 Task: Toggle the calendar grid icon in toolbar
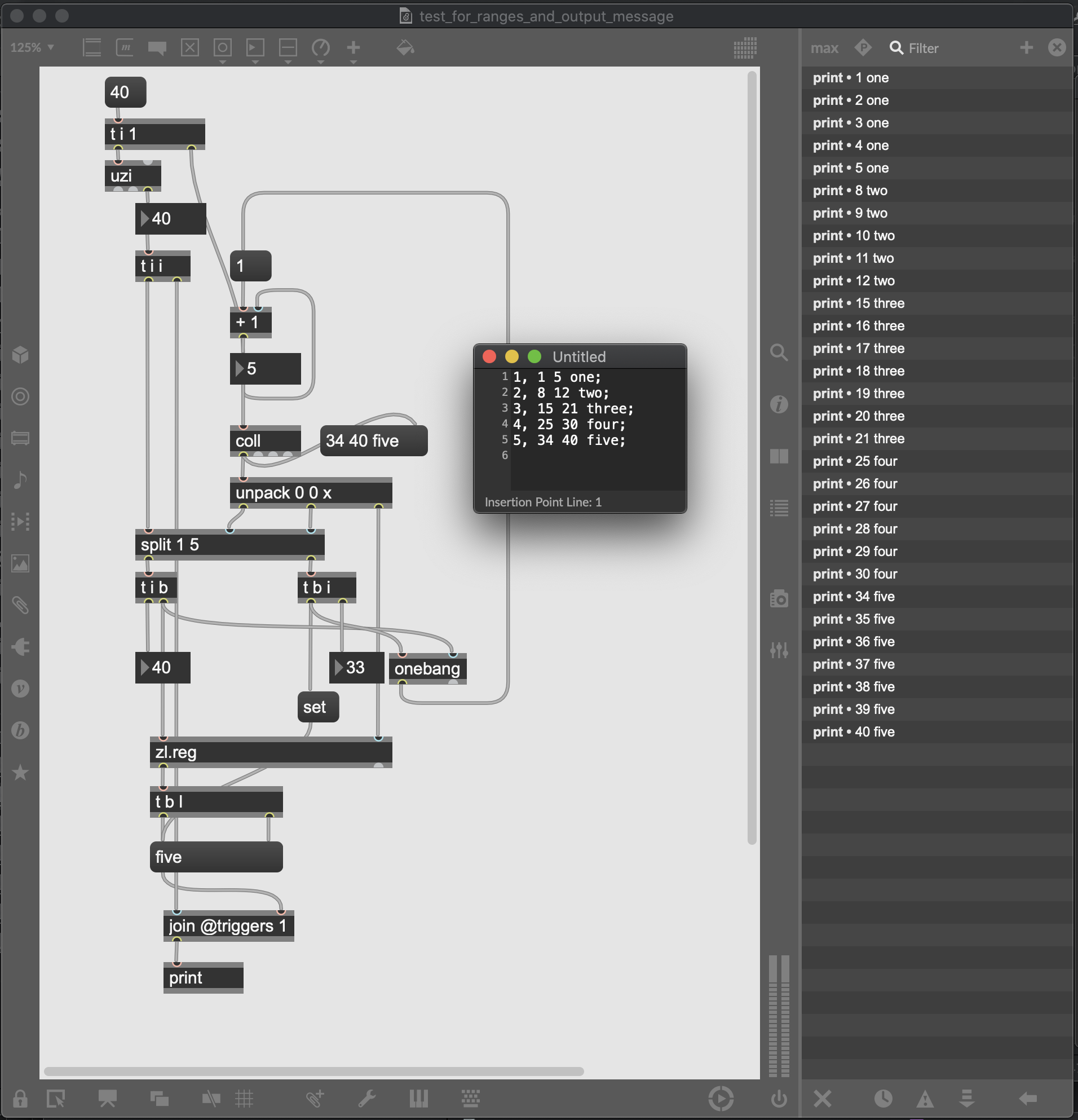pyautogui.click(x=745, y=48)
